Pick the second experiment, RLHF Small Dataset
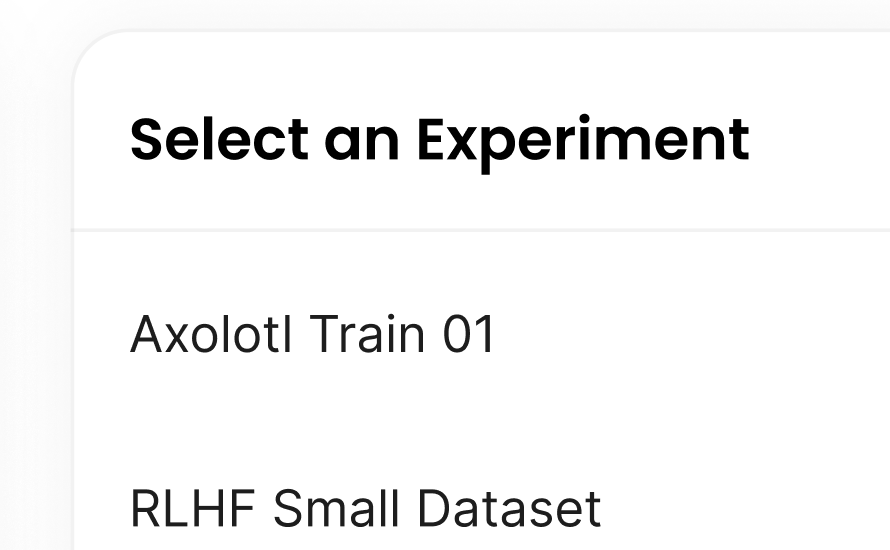 point(366,508)
